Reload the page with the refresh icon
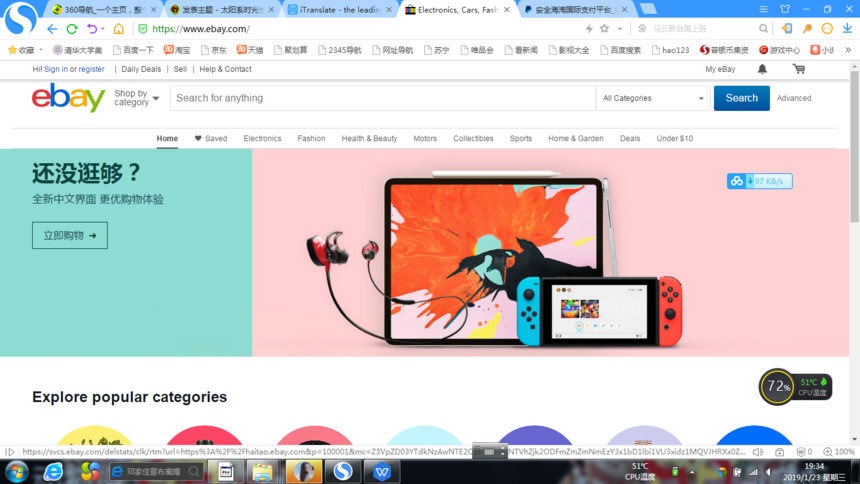Viewport: 860px width, 484px height. (x=72, y=29)
